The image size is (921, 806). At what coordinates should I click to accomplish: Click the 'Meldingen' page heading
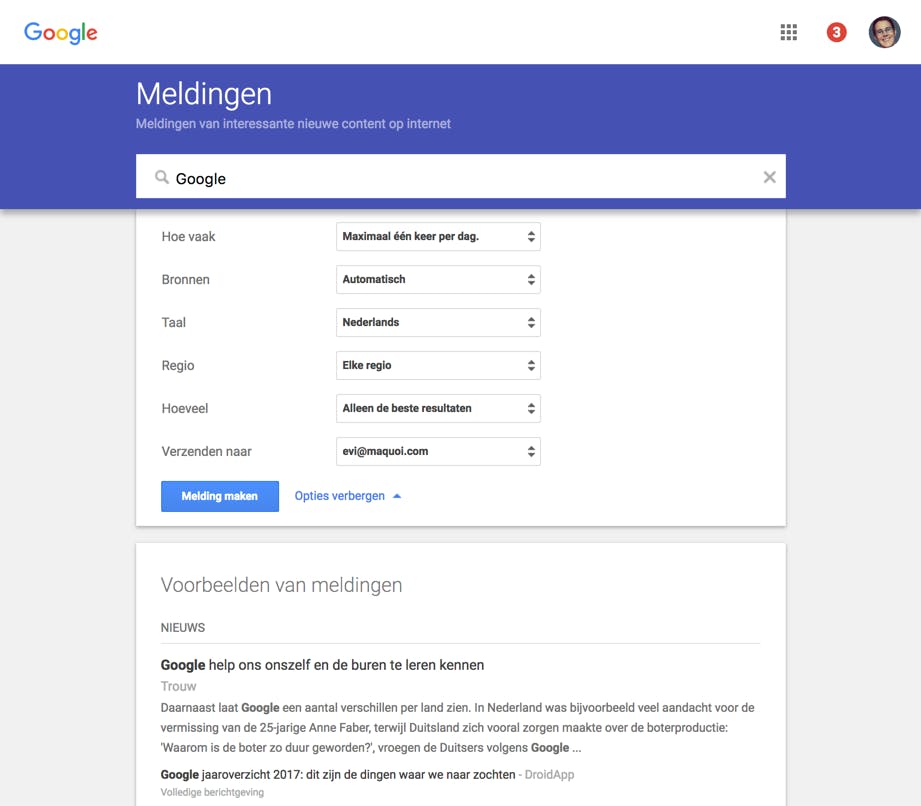coord(204,94)
